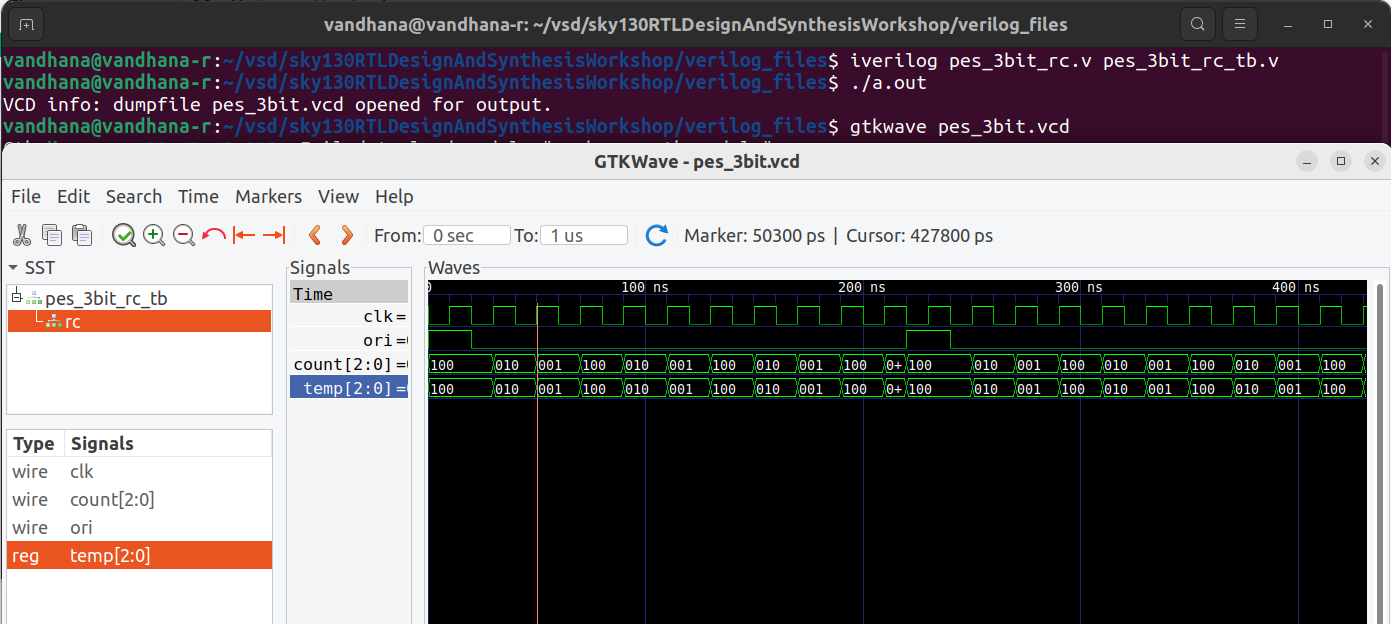This screenshot has width=1391, height=624.
Task: Undo the last zoom with red arrow icon
Action: pyautogui.click(x=212, y=235)
